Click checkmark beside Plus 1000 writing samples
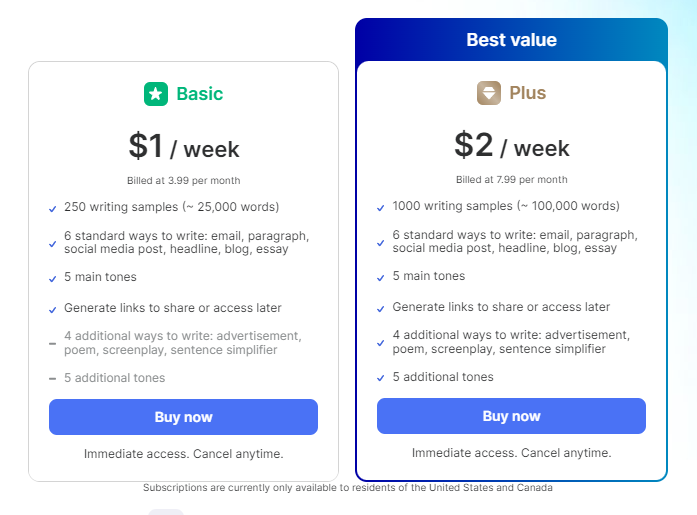 [381, 208]
